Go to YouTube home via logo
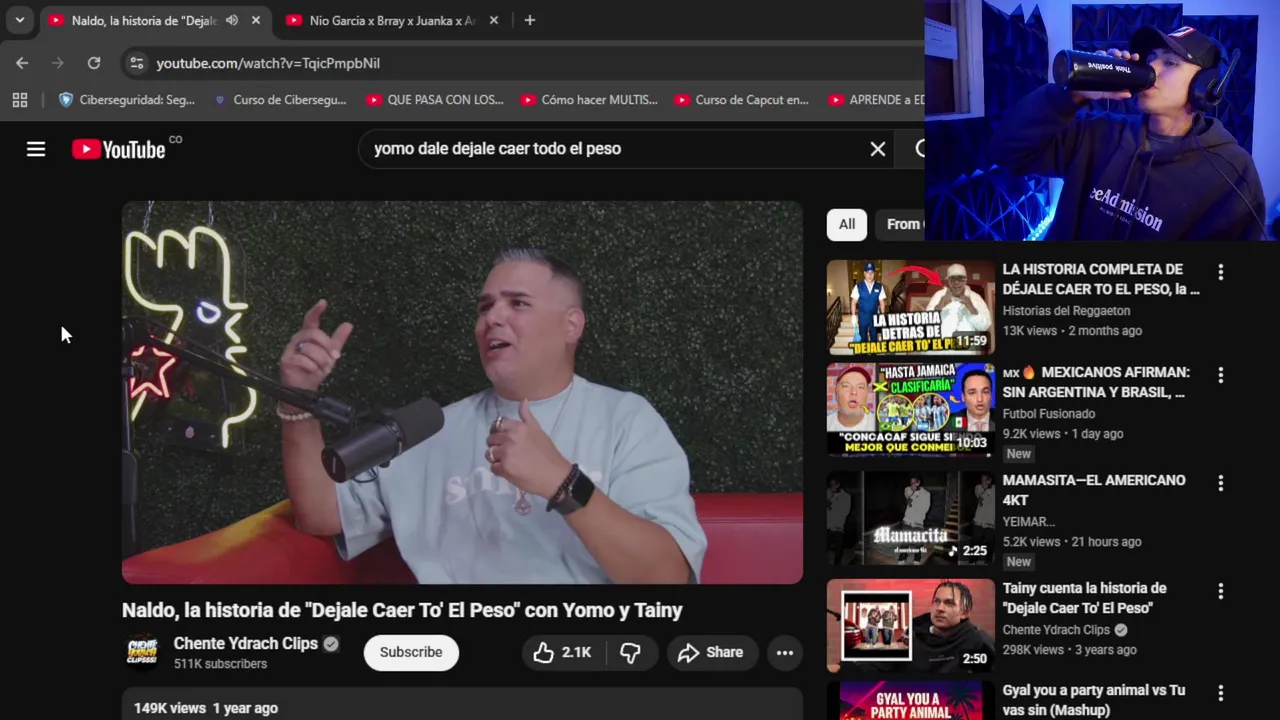 [x=118, y=149]
